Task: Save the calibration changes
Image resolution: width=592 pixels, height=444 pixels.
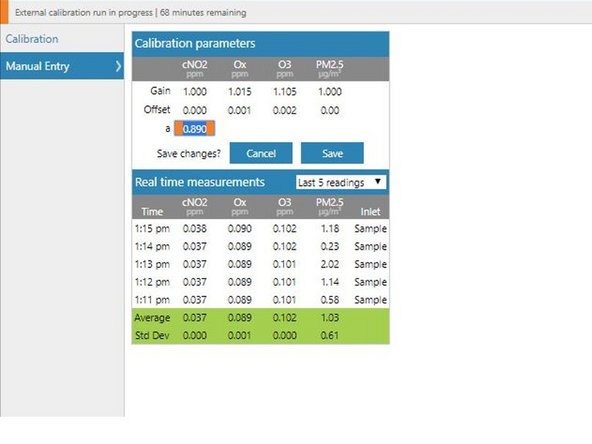Action: pyautogui.click(x=332, y=153)
